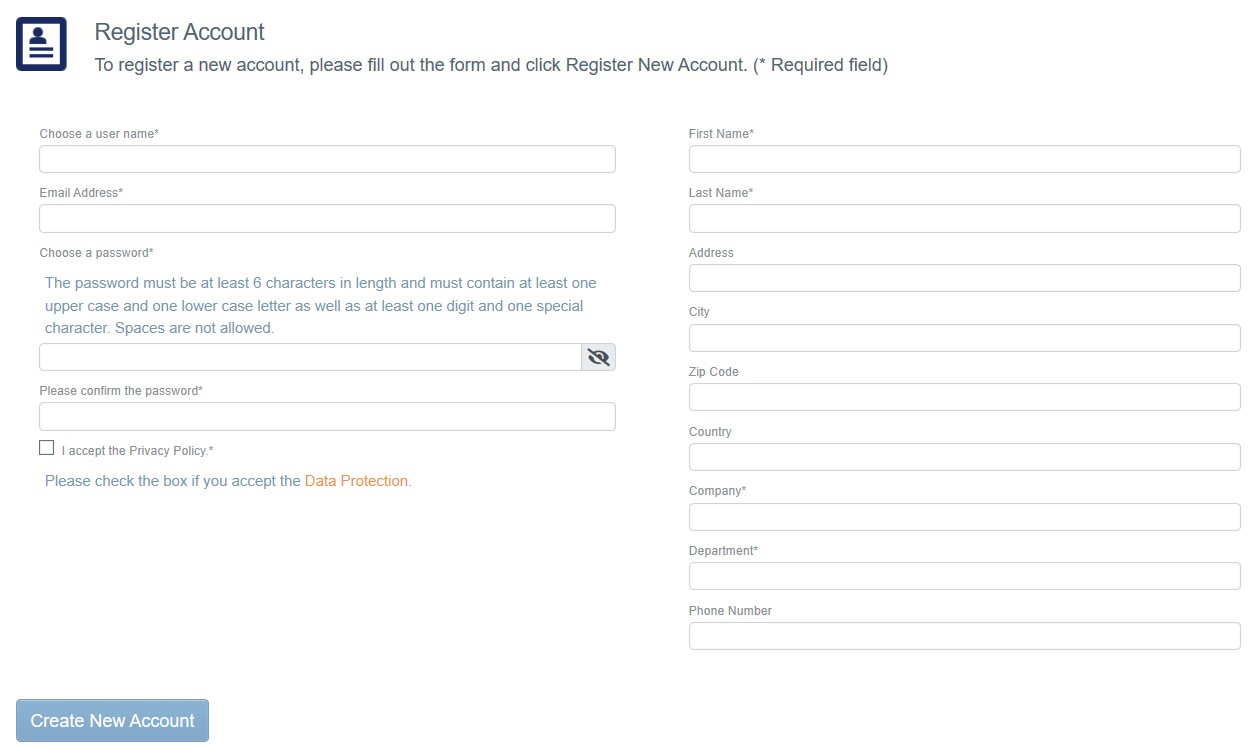The image size is (1252, 748).
Task: Click the Company required field
Action: pyautogui.click(x=964, y=517)
